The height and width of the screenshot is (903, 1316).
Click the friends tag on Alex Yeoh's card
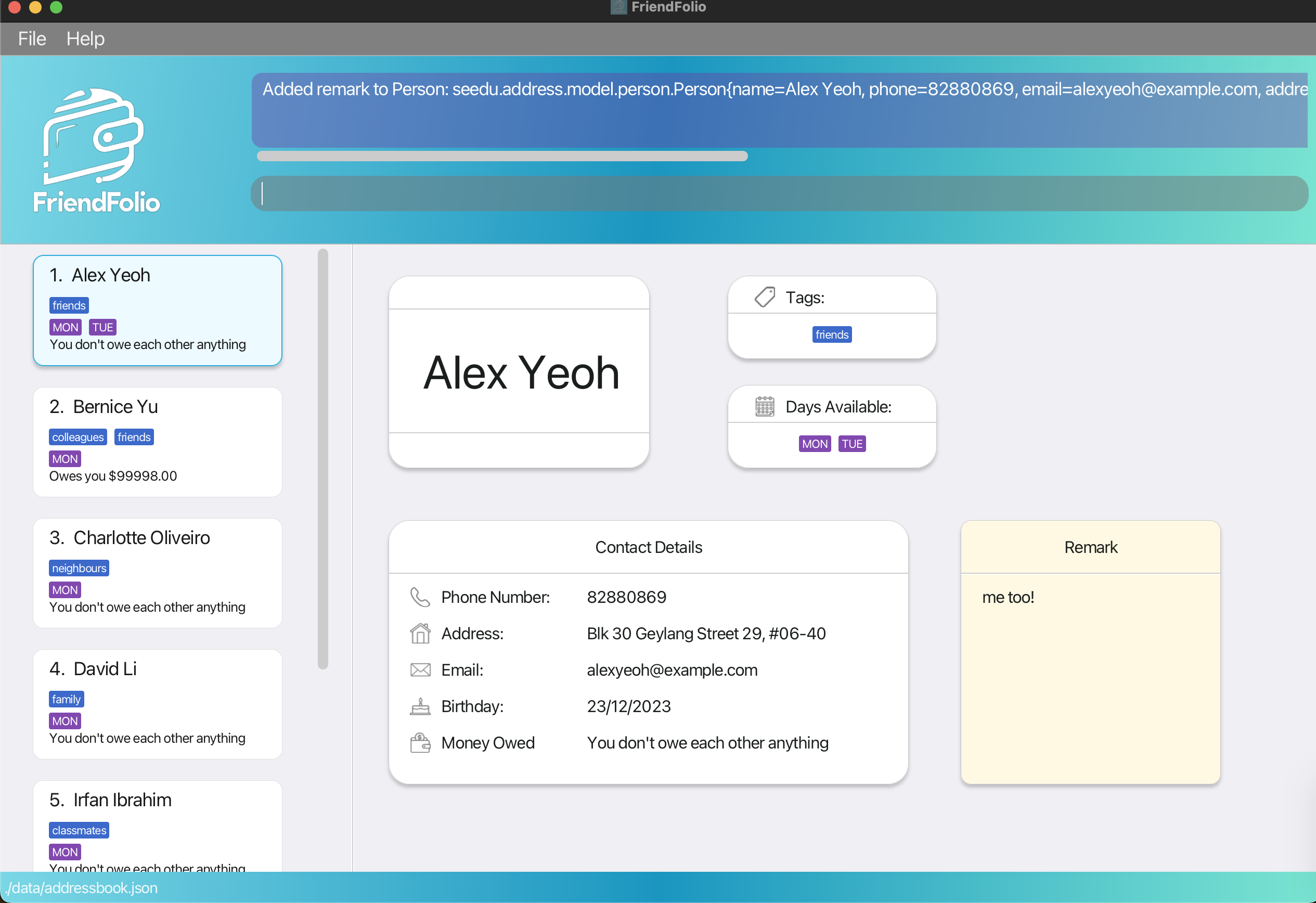(69, 306)
